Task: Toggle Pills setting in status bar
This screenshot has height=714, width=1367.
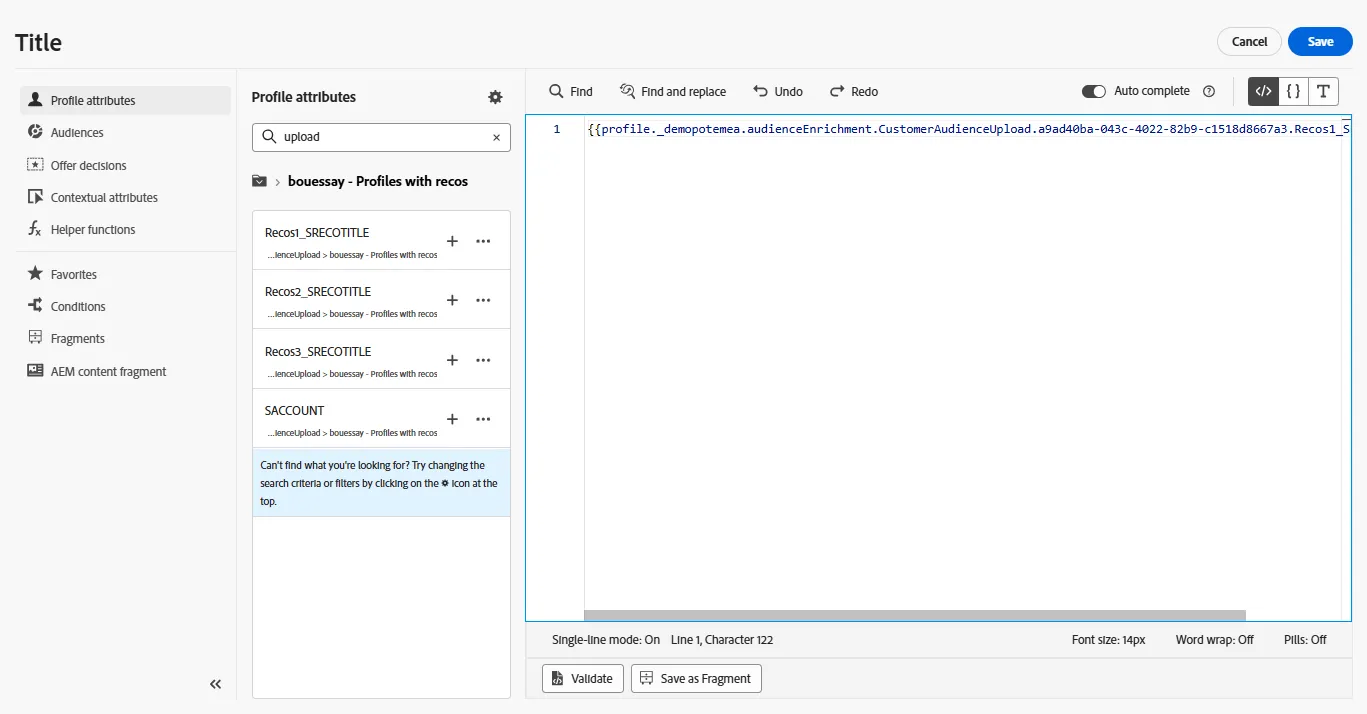Action: click(x=1305, y=640)
